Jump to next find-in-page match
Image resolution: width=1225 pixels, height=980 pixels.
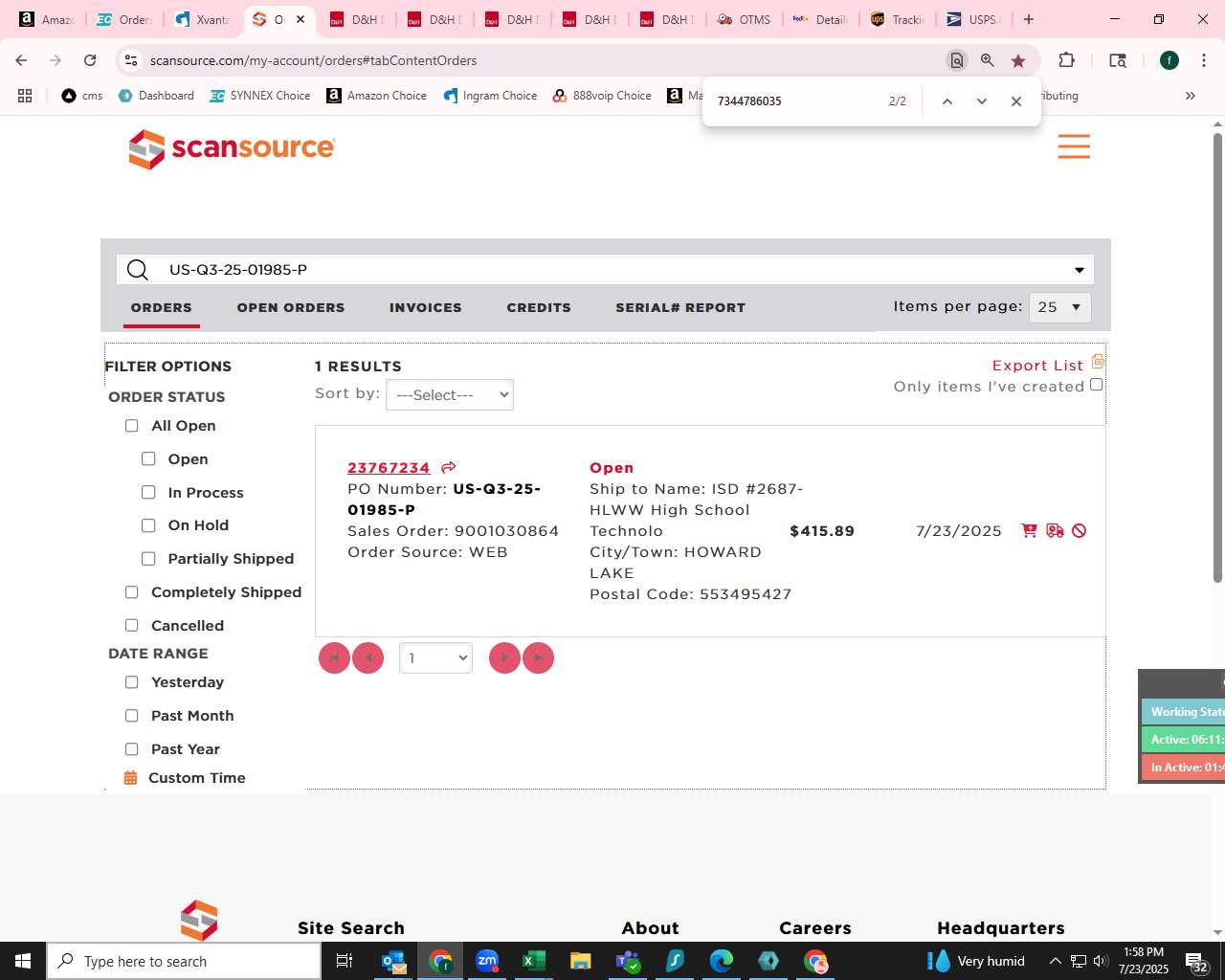point(981,101)
